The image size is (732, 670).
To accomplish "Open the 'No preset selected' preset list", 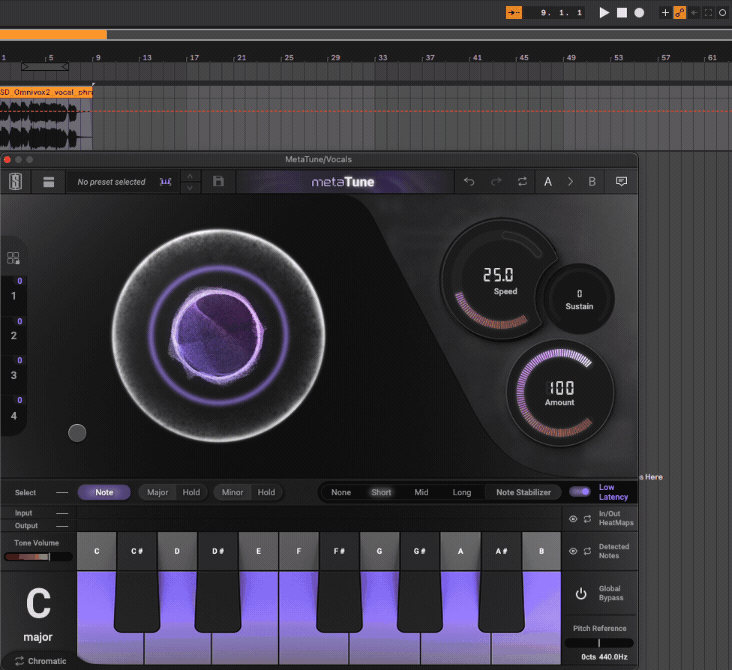I will (x=112, y=182).
